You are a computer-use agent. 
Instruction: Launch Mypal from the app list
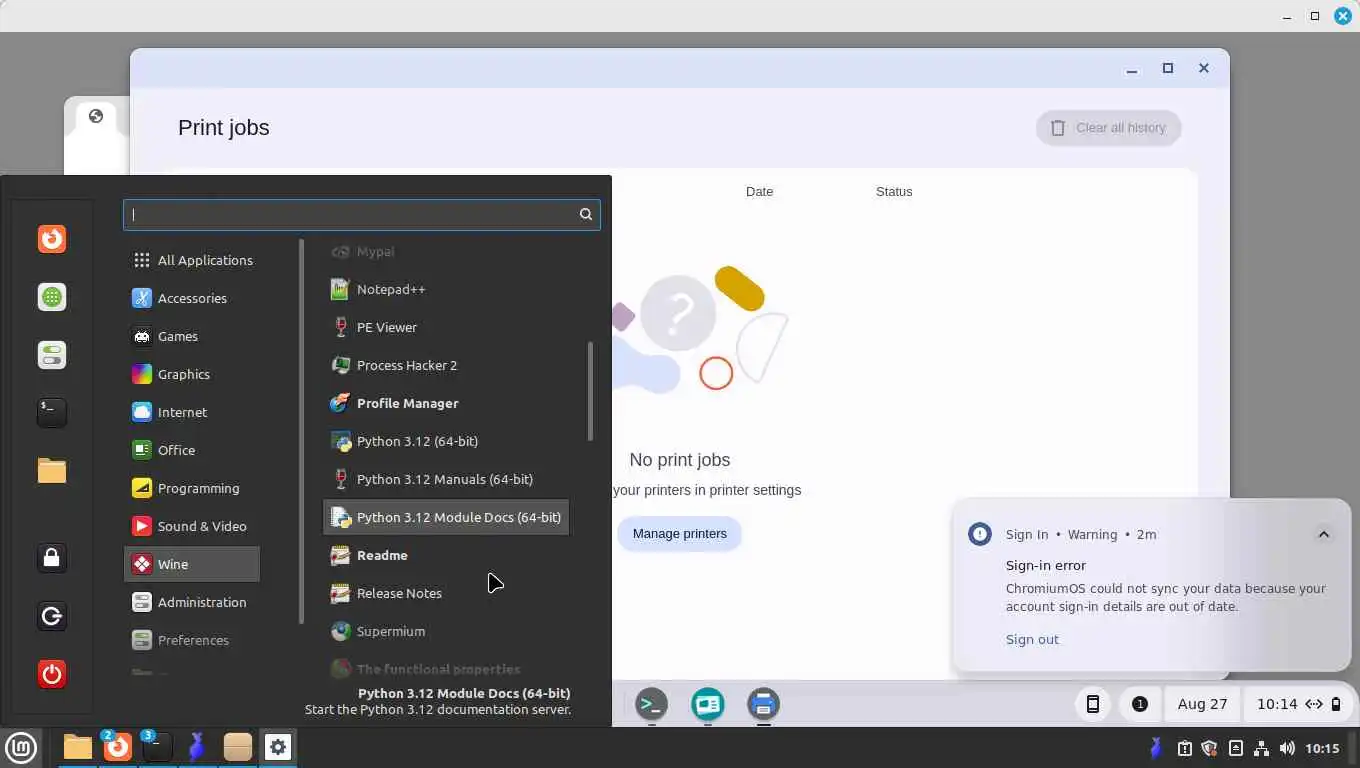(446, 252)
